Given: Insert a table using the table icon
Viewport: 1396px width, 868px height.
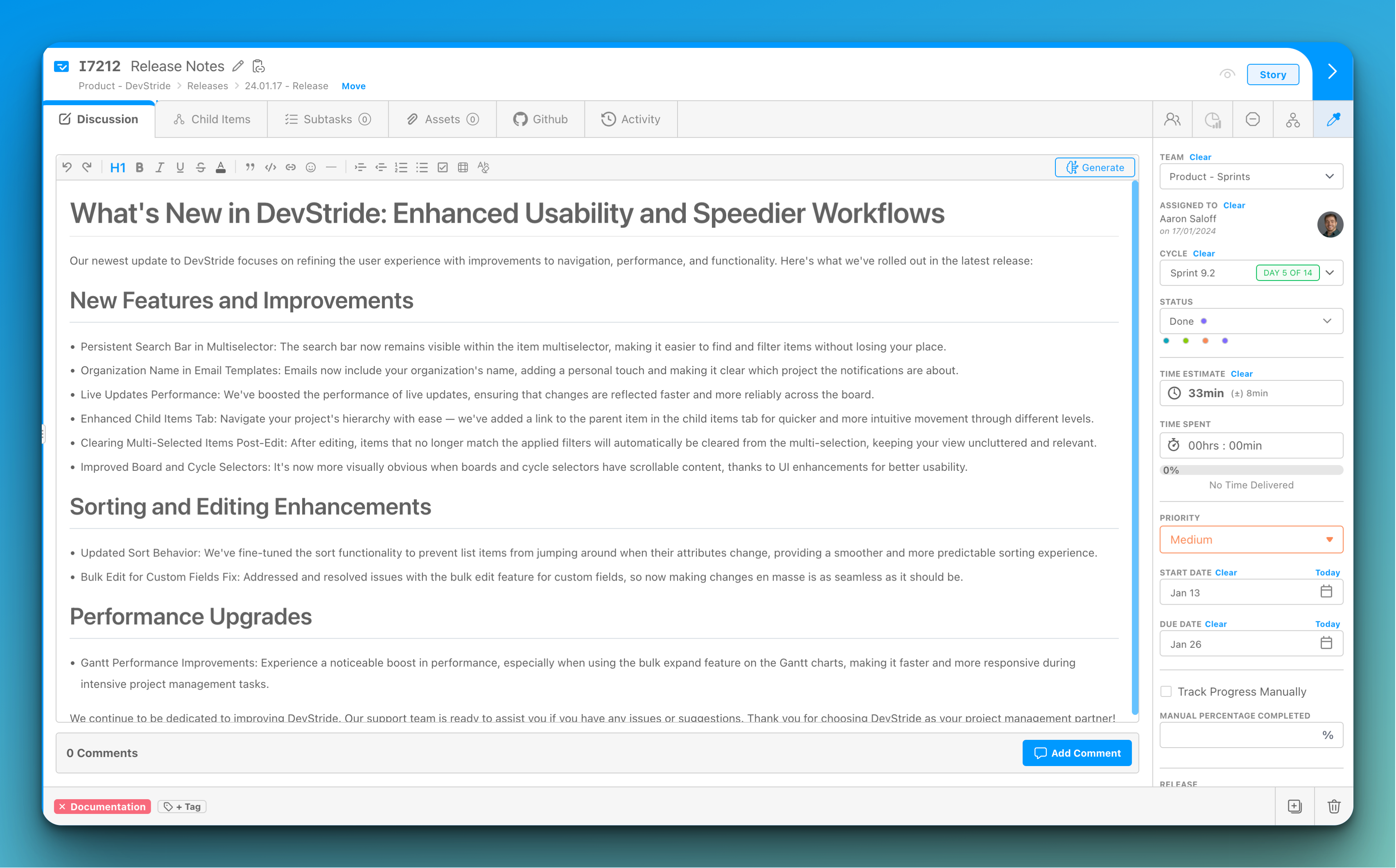Looking at the screenshot, I should [463, 167].
